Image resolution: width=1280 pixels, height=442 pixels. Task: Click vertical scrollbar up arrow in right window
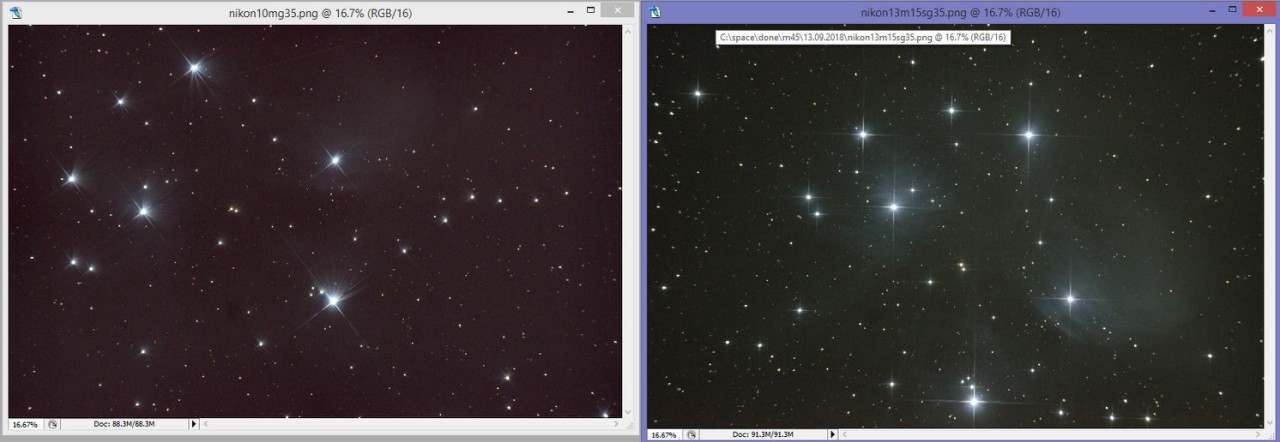tap(1271, 29)
